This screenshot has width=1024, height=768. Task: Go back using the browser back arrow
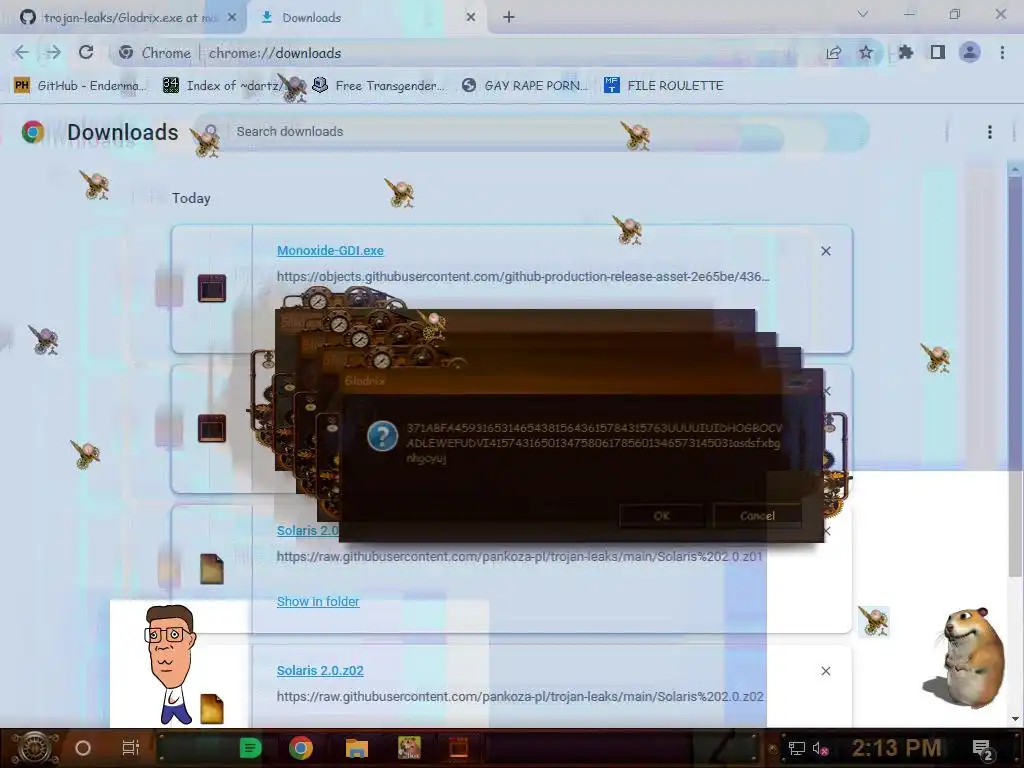click(x=22, y=53)
